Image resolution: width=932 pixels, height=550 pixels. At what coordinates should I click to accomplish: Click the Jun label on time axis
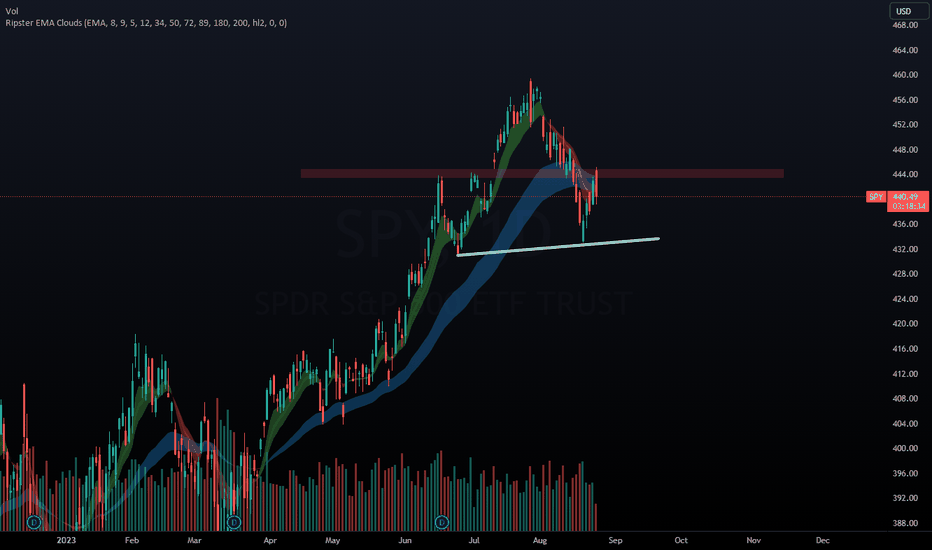coord(405,540)
